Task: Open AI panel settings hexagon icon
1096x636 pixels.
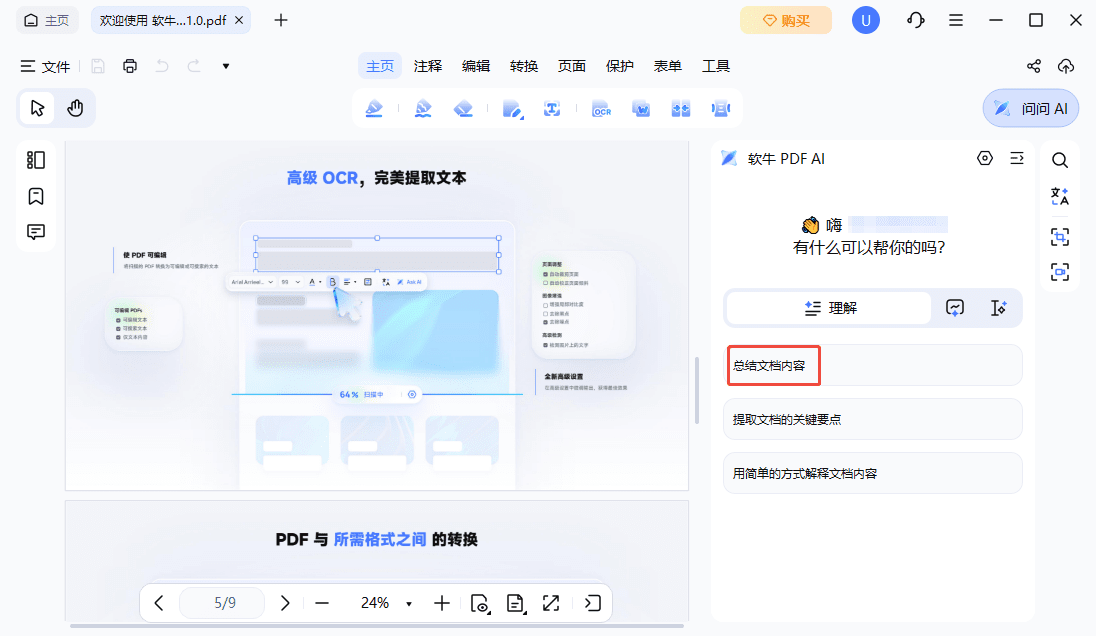Action: [985, 159]
